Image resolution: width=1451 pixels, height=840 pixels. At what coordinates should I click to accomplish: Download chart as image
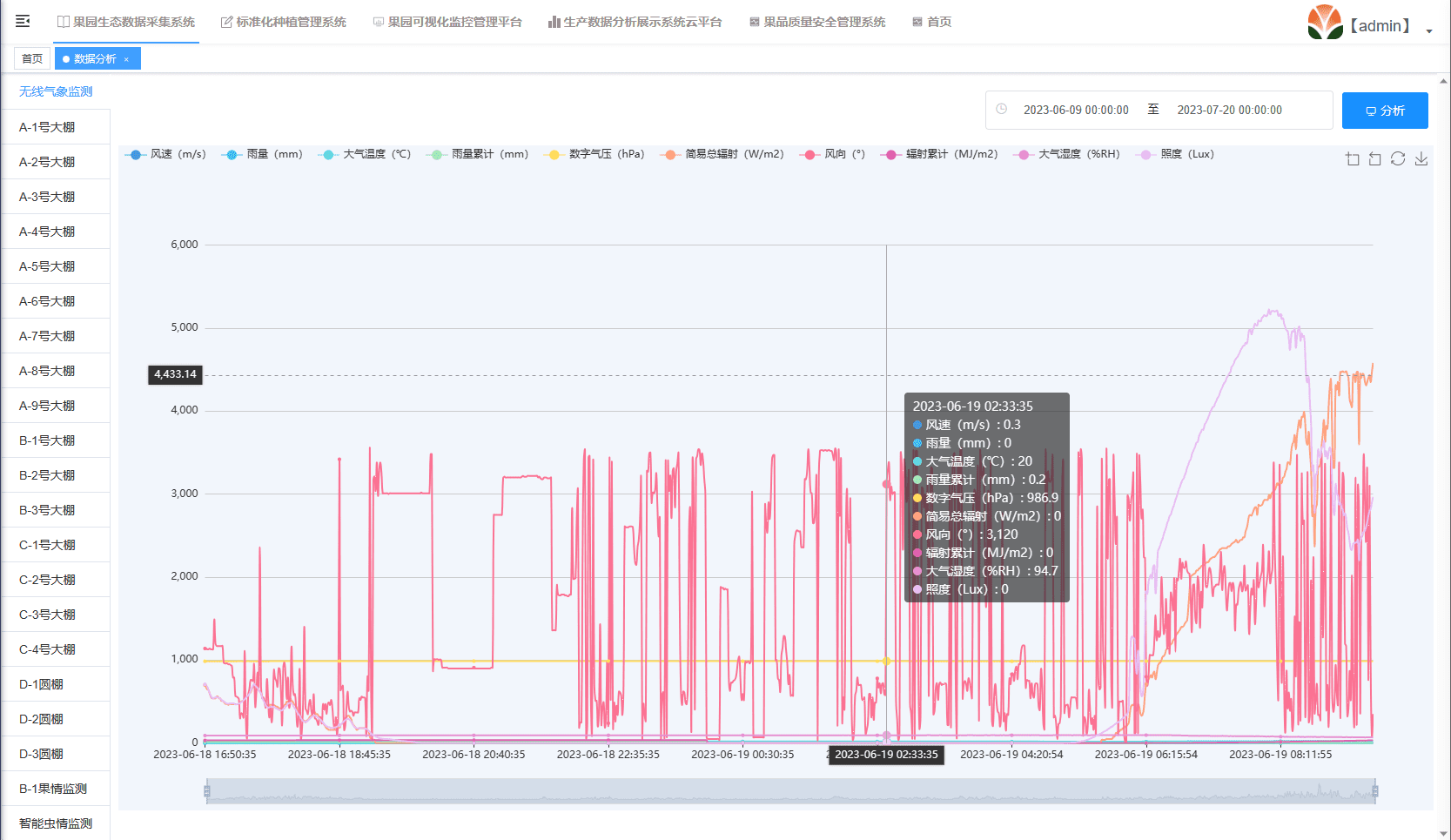(x=1421, y=158)
